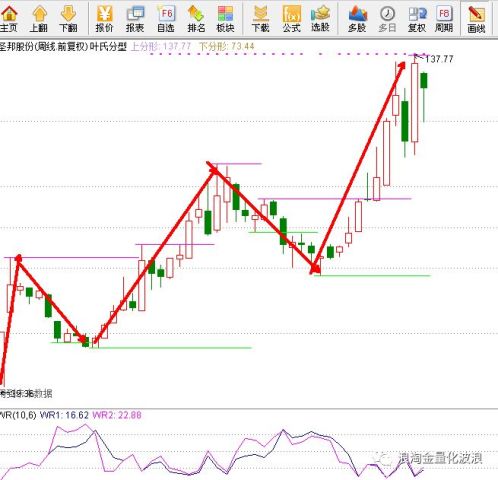This screenshot has width=498, height=480.
Task: Click the 下分形: 73.44 value label
Action: pyautogui.click(x=227, y=46)
